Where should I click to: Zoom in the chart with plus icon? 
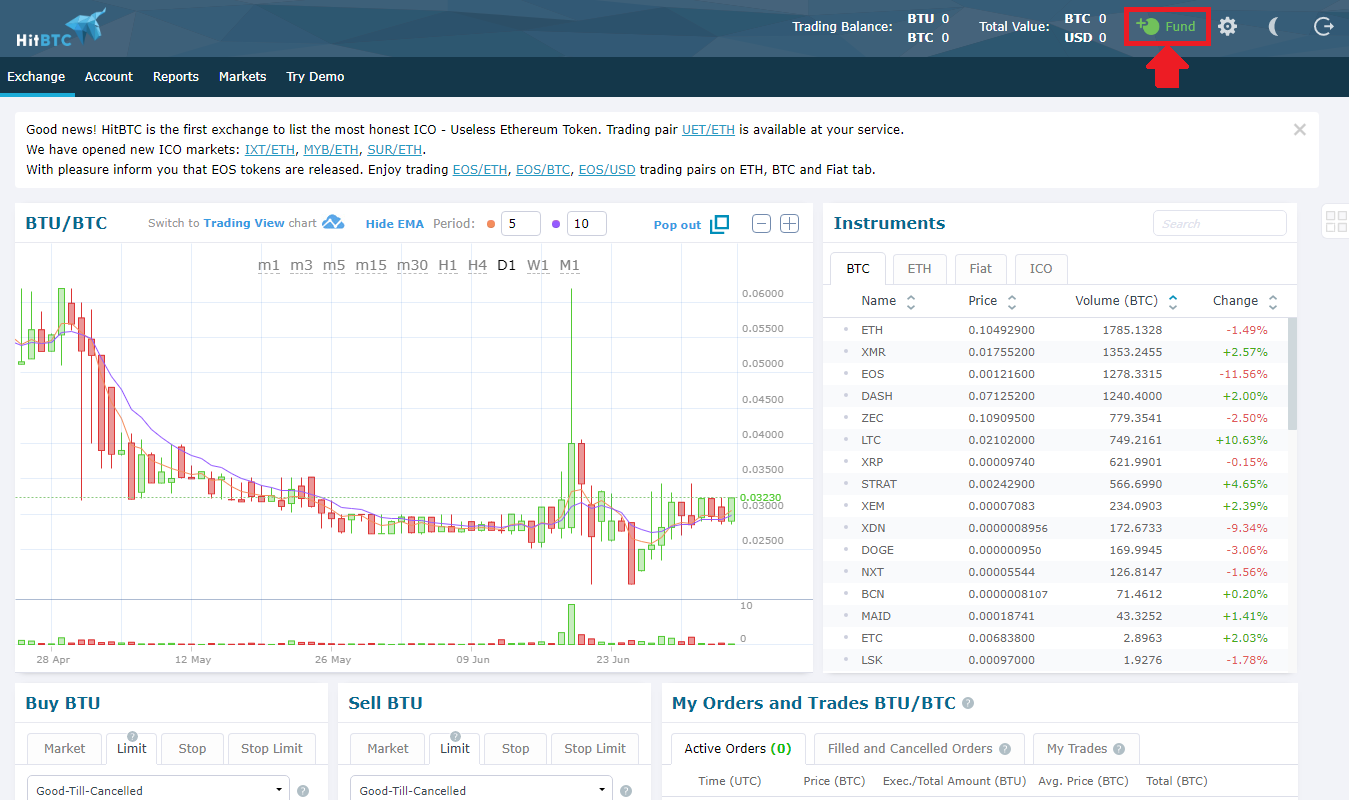pos(789,224)
